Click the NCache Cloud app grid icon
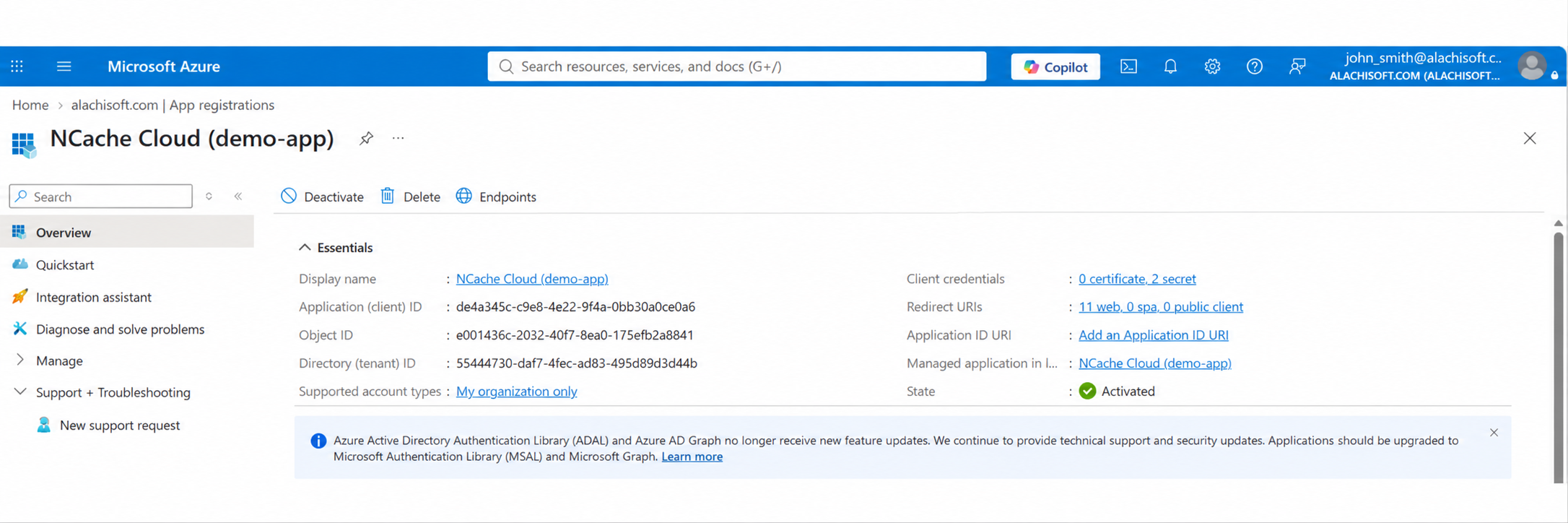Viewport: 1568px width, 523px height. (x=23, y=144)
